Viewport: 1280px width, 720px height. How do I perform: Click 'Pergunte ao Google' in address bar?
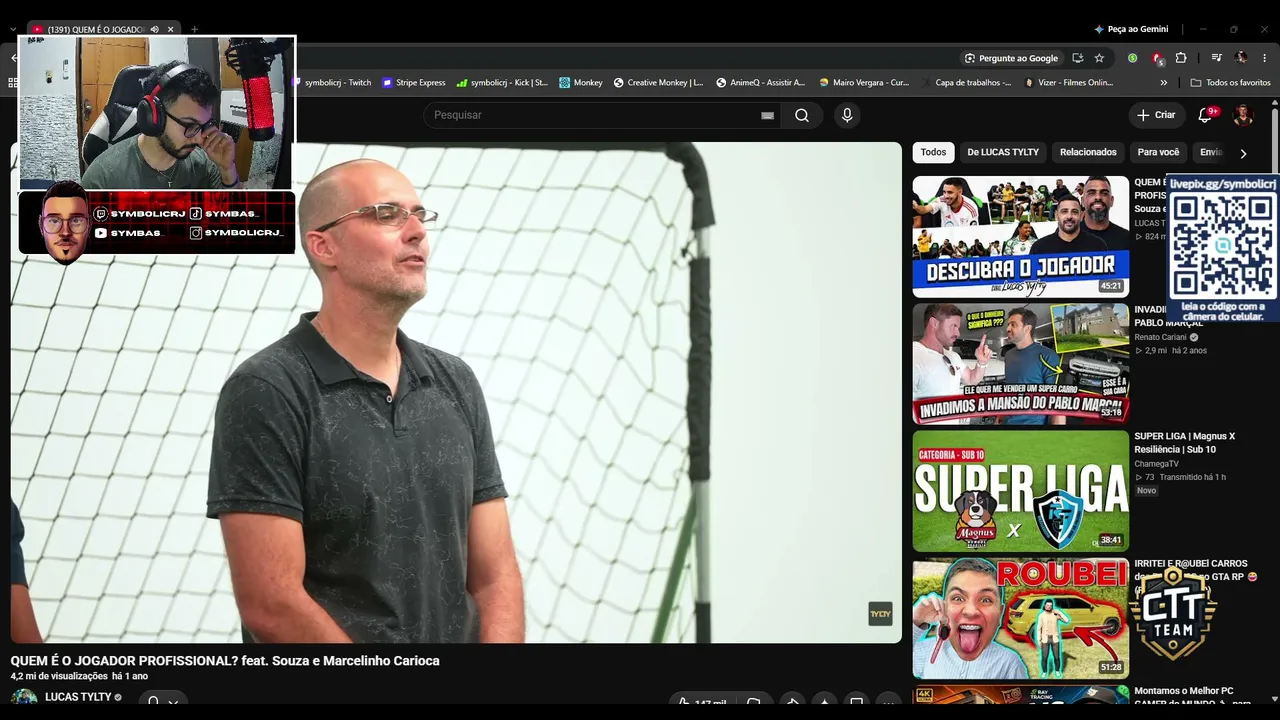(1010, 58)
